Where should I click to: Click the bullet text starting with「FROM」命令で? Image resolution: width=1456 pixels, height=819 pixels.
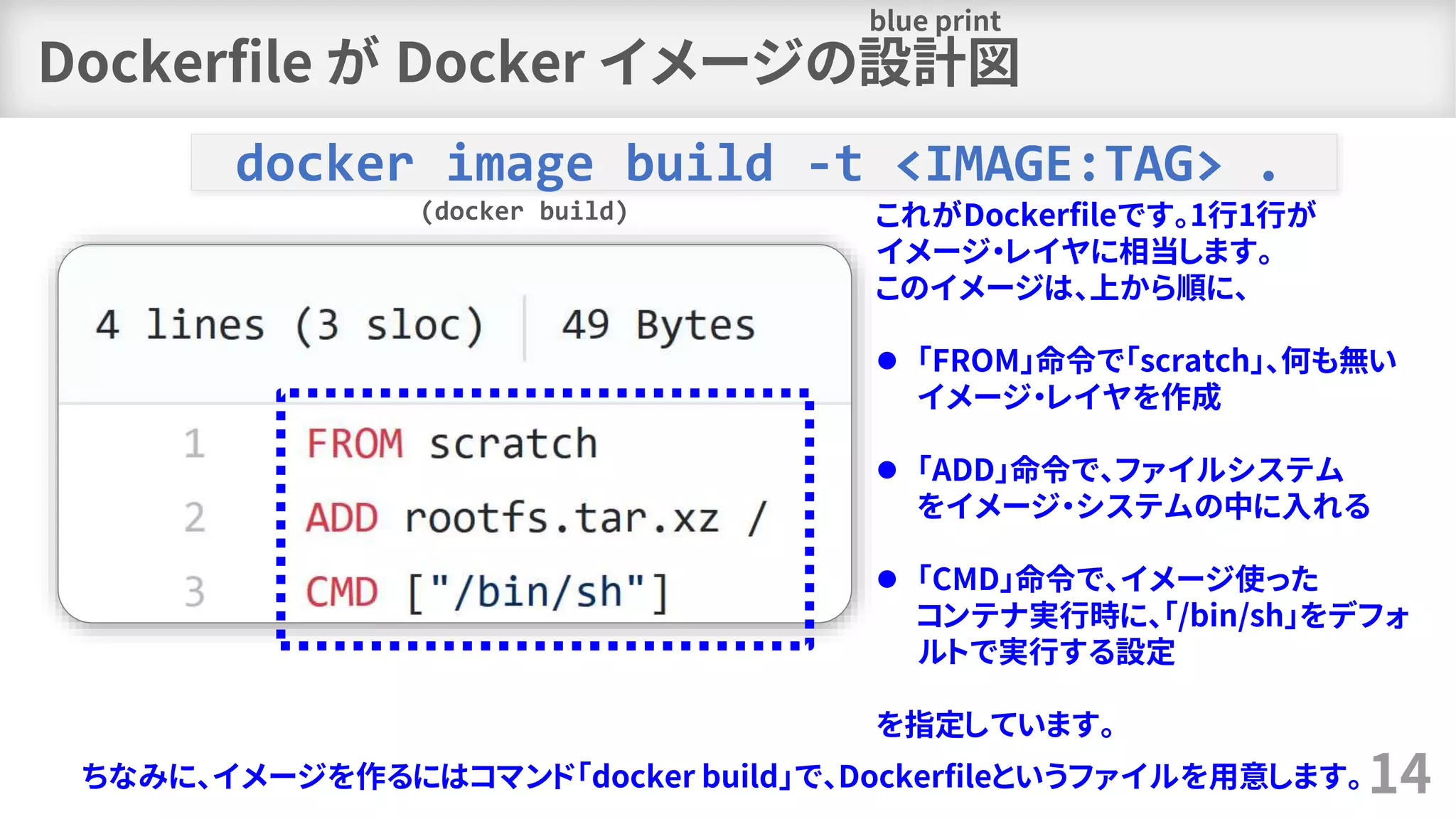pyautogui.click(x=1157, y=378)
